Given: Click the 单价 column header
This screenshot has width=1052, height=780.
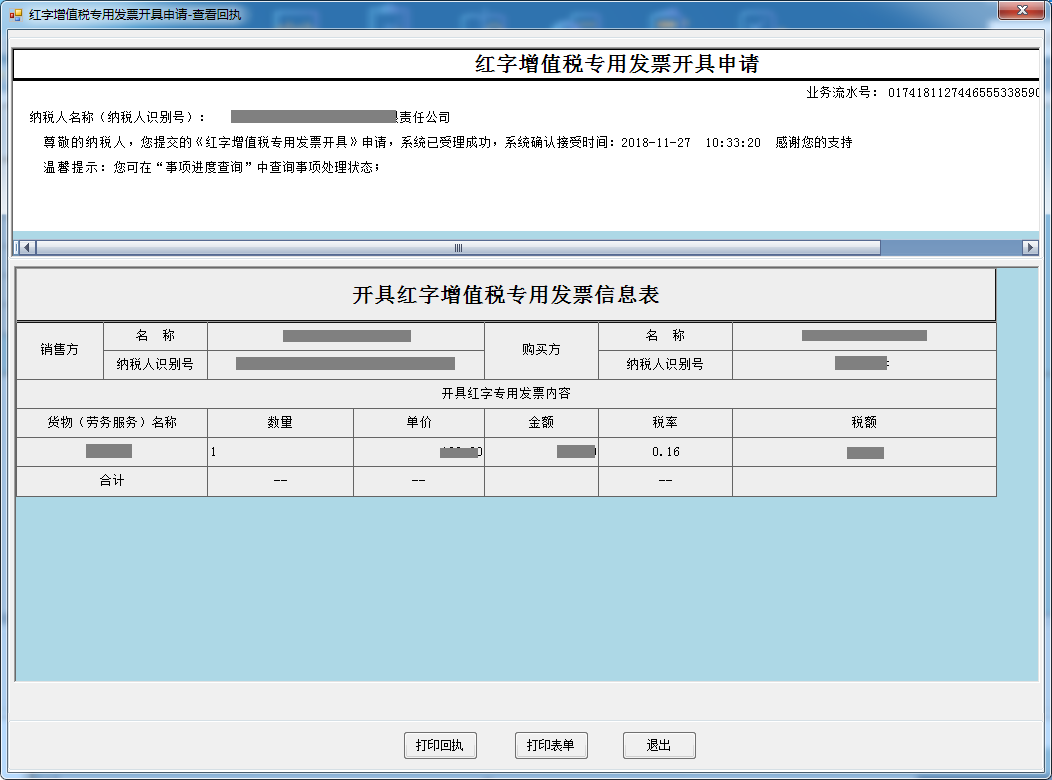Looking at the screenshot, I should pos(418,423).
